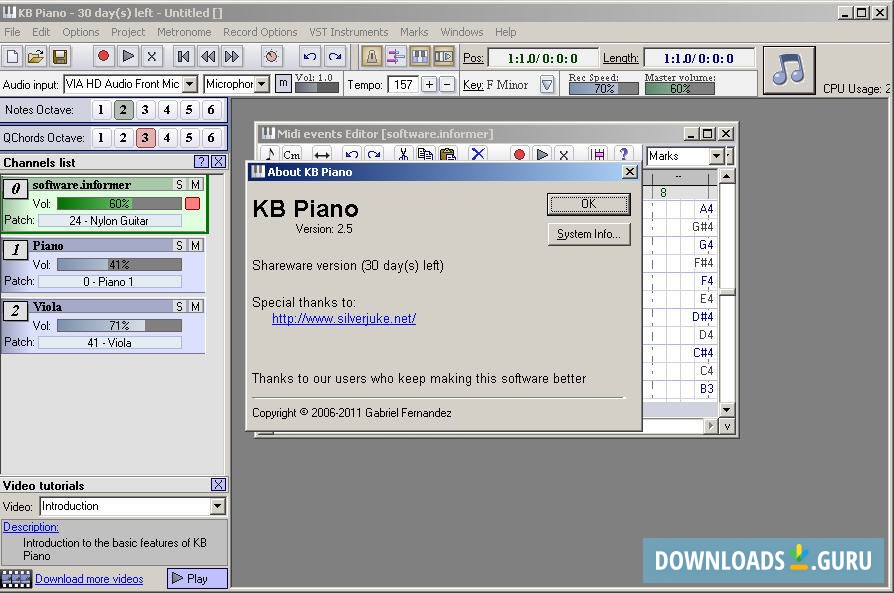Mute the Viola channel
Image resolution: width=894 pixels, height=593 pixels.
pos(196,306)
